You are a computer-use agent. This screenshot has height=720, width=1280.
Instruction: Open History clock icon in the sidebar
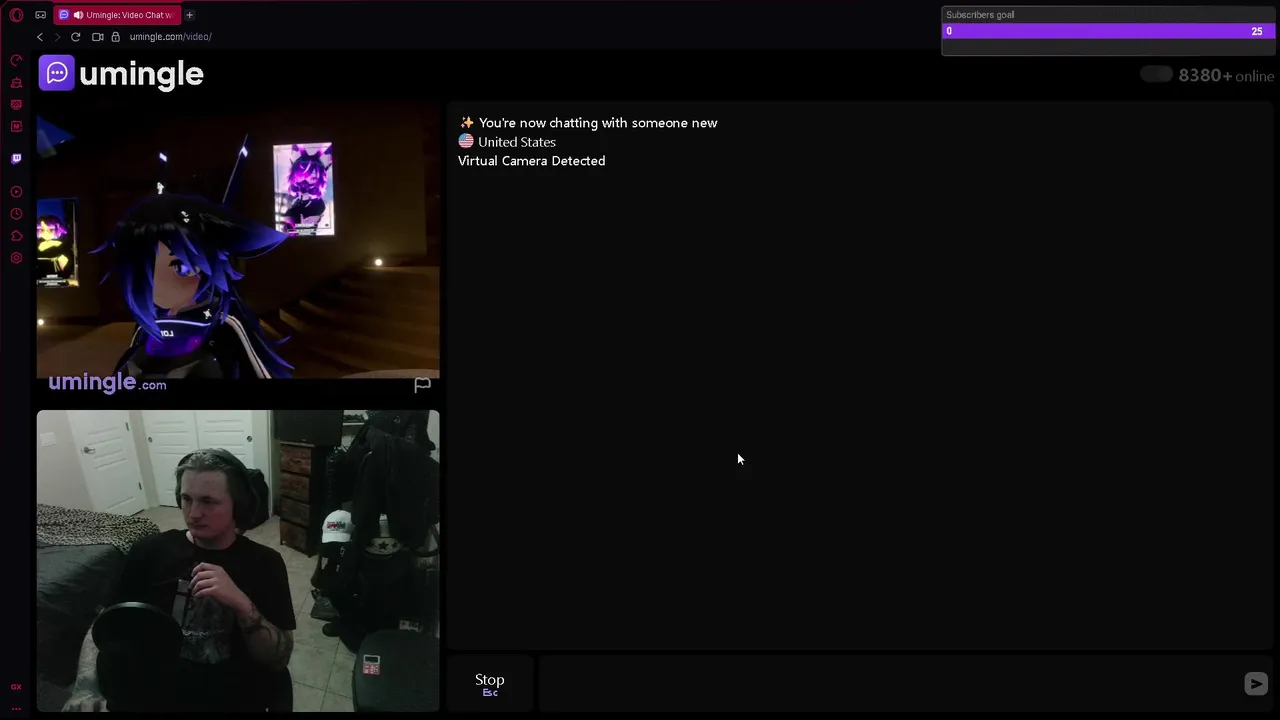[16, 214]
